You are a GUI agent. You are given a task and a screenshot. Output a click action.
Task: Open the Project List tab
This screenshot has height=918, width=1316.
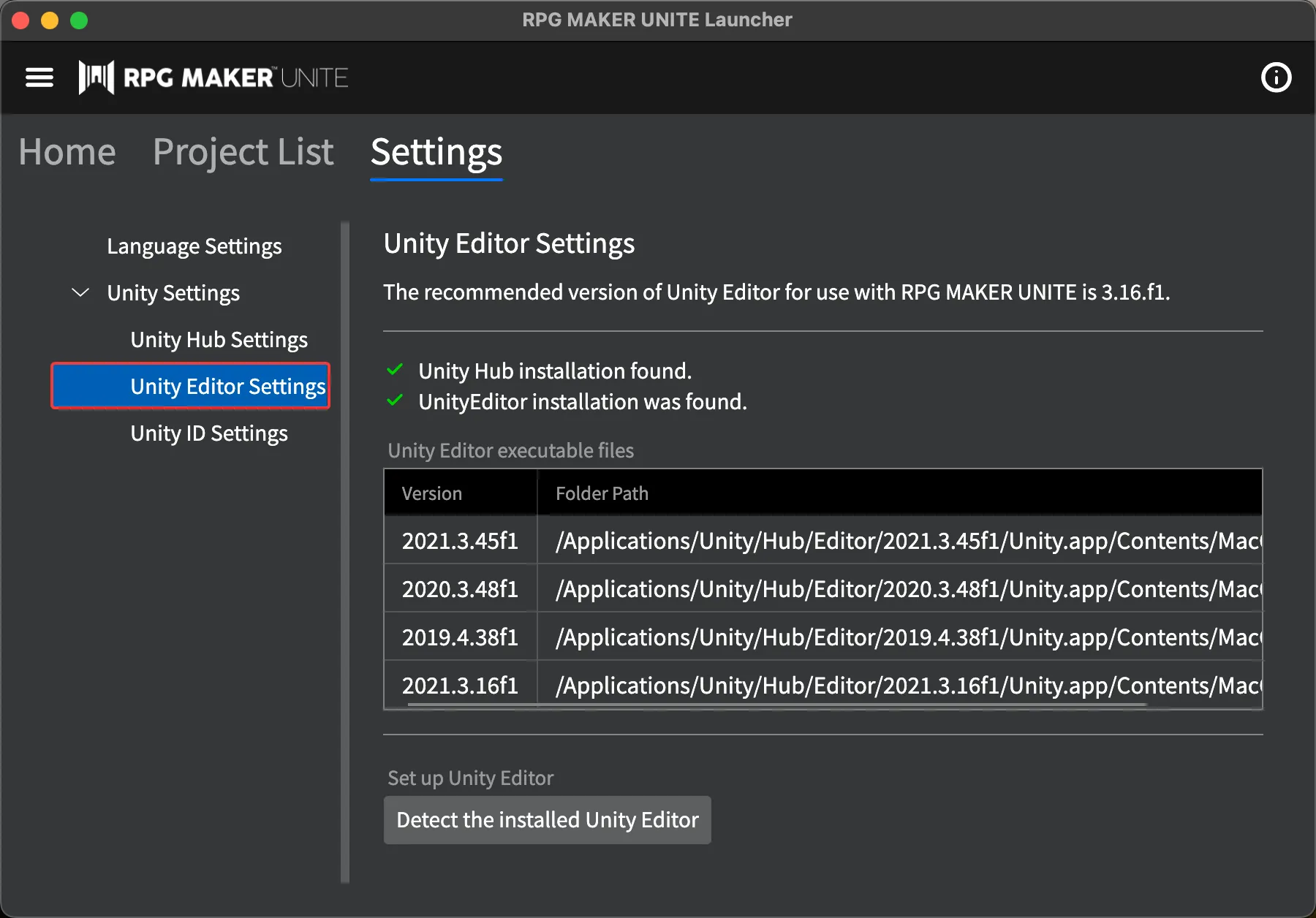[x=243, y=152]
